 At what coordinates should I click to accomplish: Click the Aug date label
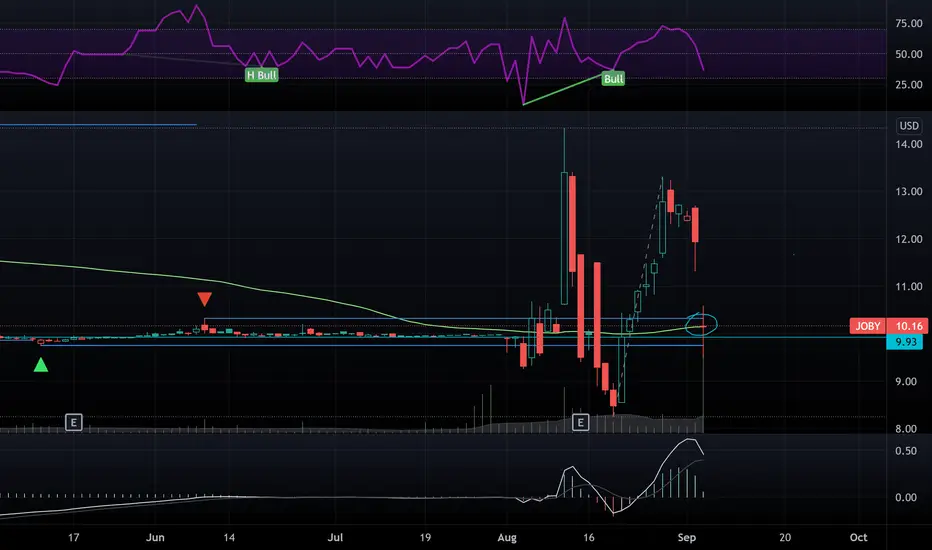[507, 538]
